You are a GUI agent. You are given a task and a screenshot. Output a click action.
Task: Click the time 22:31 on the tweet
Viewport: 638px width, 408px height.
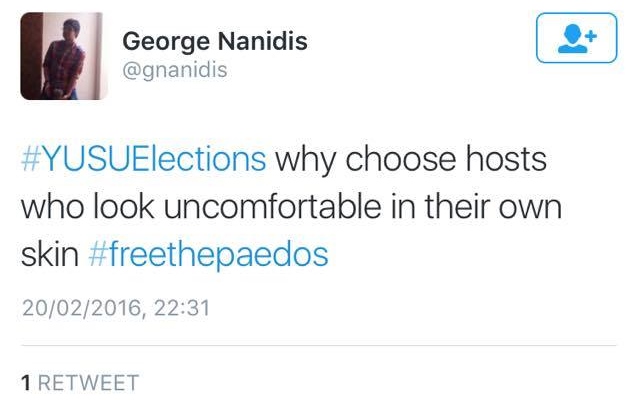tap(182, 308)
